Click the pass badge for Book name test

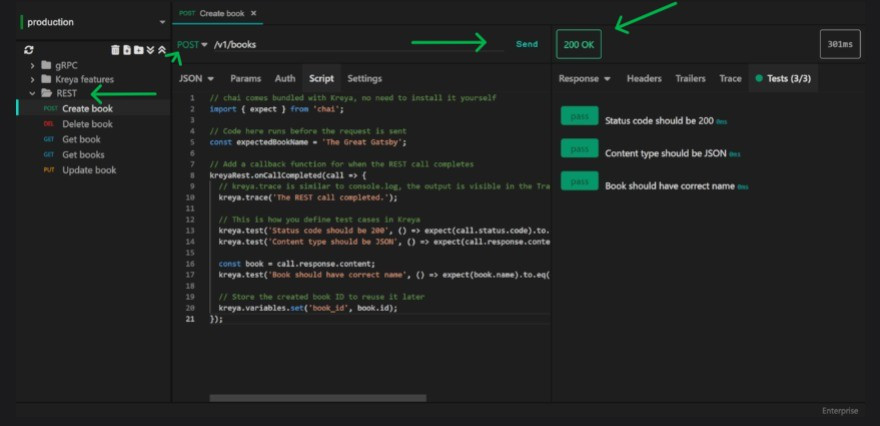pyautogui.click(x=579, y=181)
